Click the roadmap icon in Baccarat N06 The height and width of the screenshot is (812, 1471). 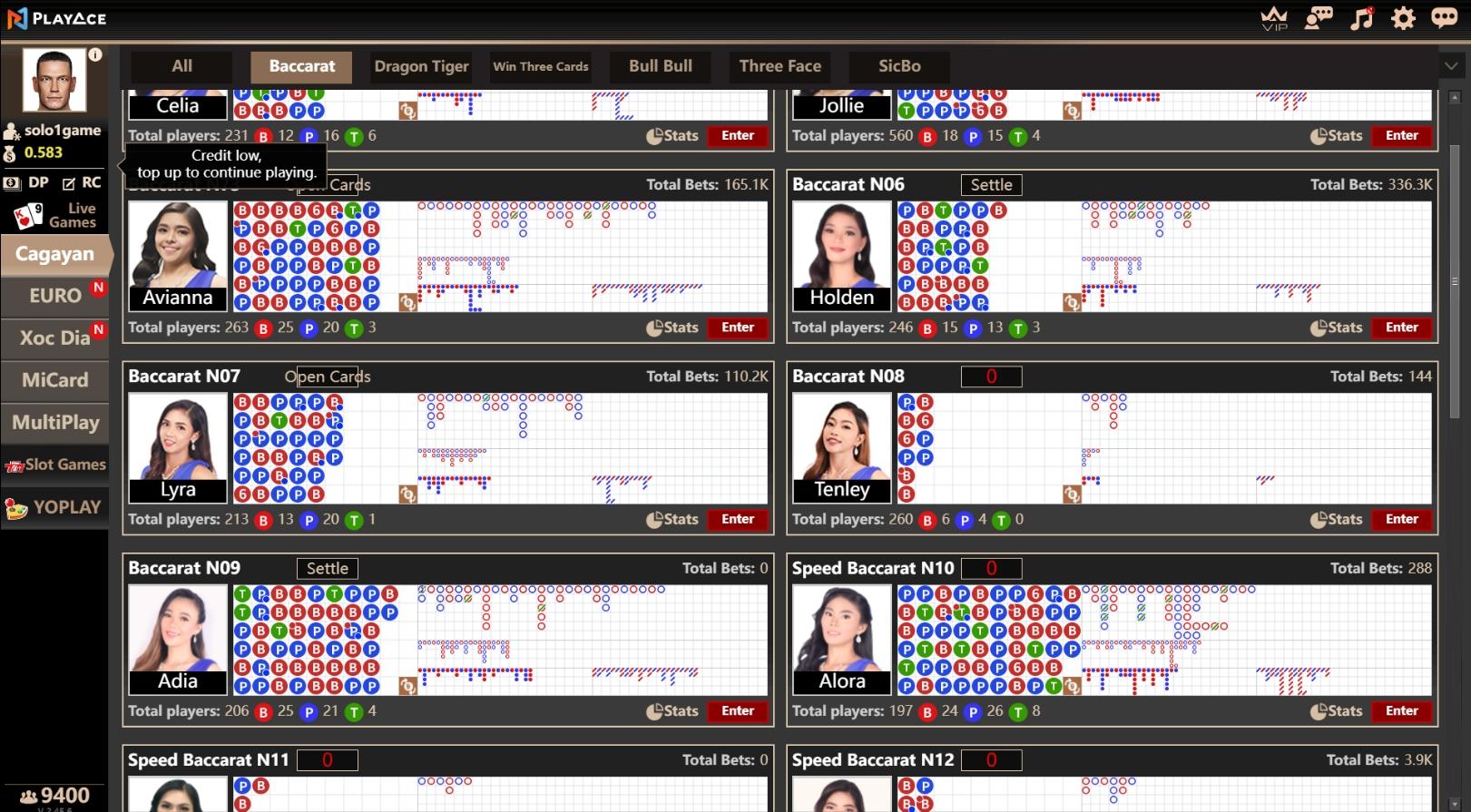1072,302
